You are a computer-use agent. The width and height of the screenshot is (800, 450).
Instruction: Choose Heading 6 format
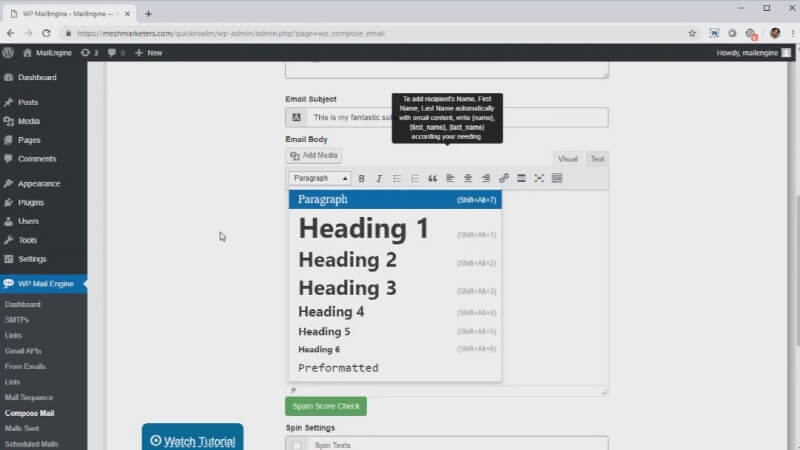click(395, 349)
